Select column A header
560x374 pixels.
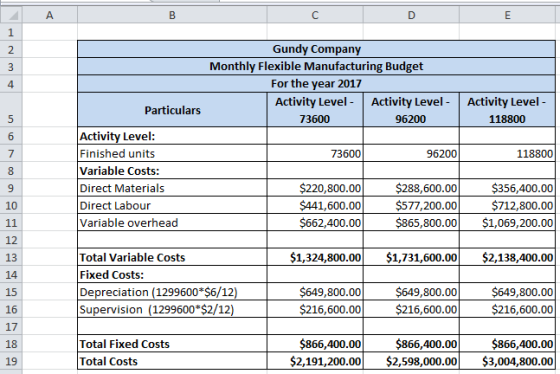coord(50,15)
